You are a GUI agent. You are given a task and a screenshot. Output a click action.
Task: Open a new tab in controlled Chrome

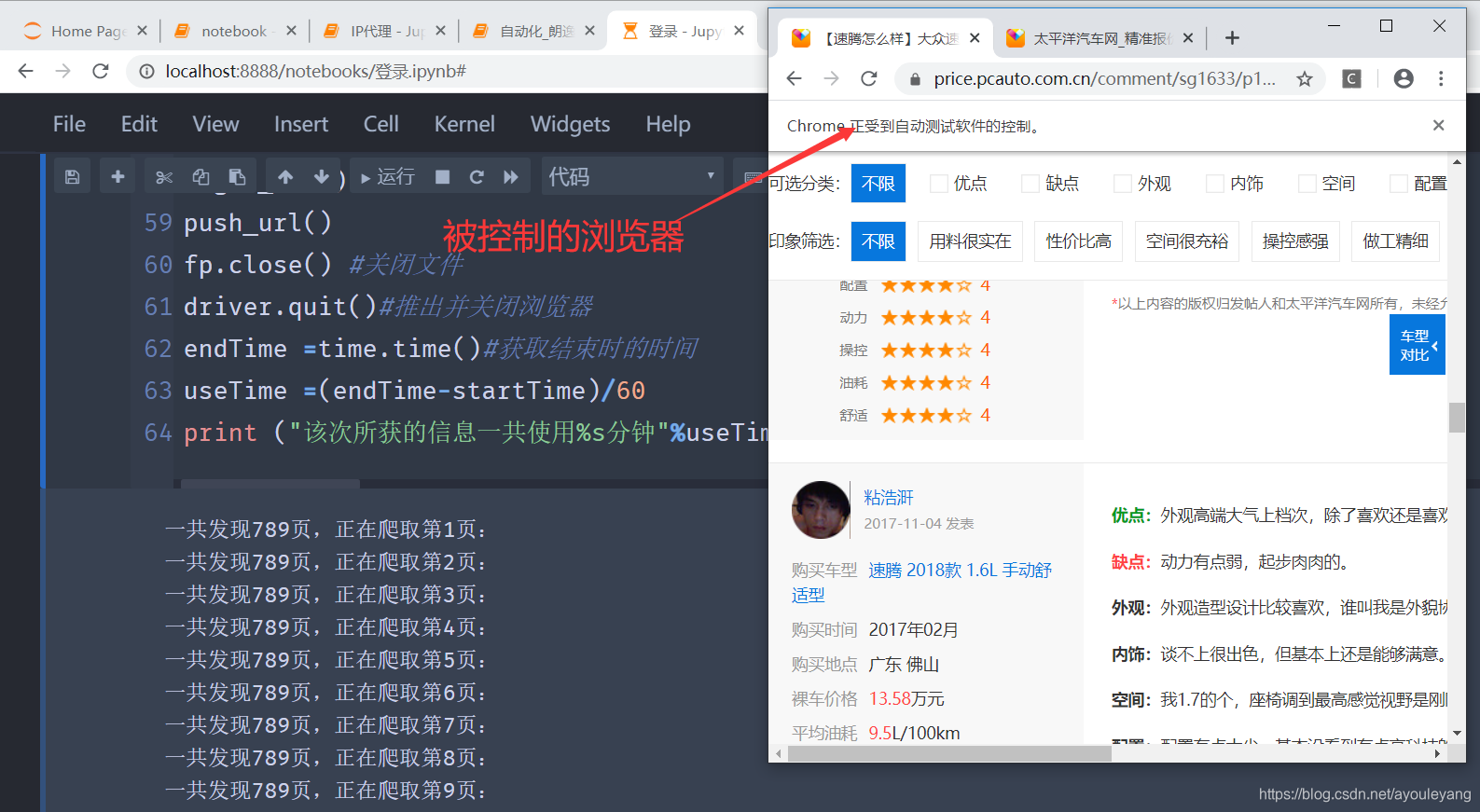[x=1232, y=38]
